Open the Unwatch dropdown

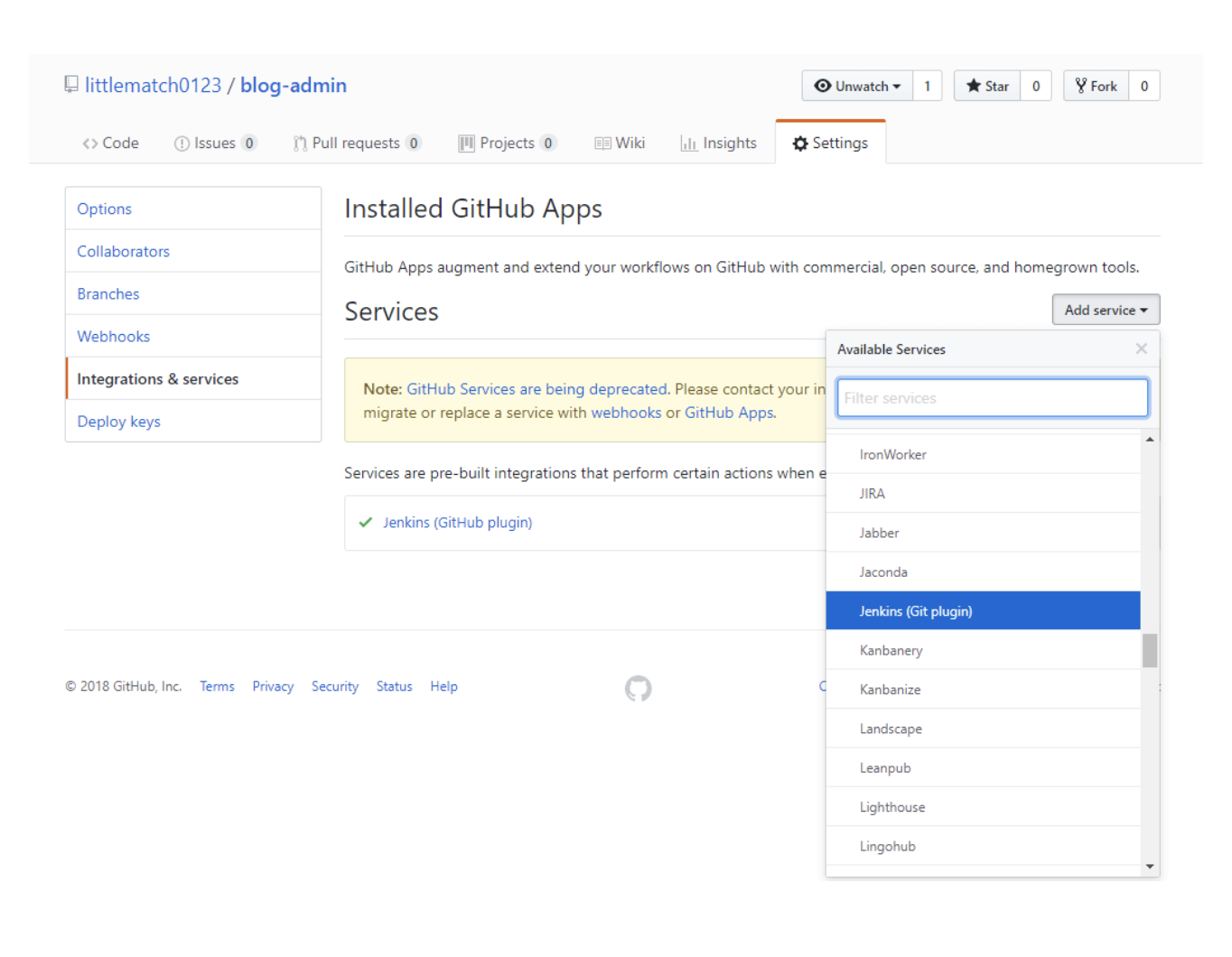857,86
